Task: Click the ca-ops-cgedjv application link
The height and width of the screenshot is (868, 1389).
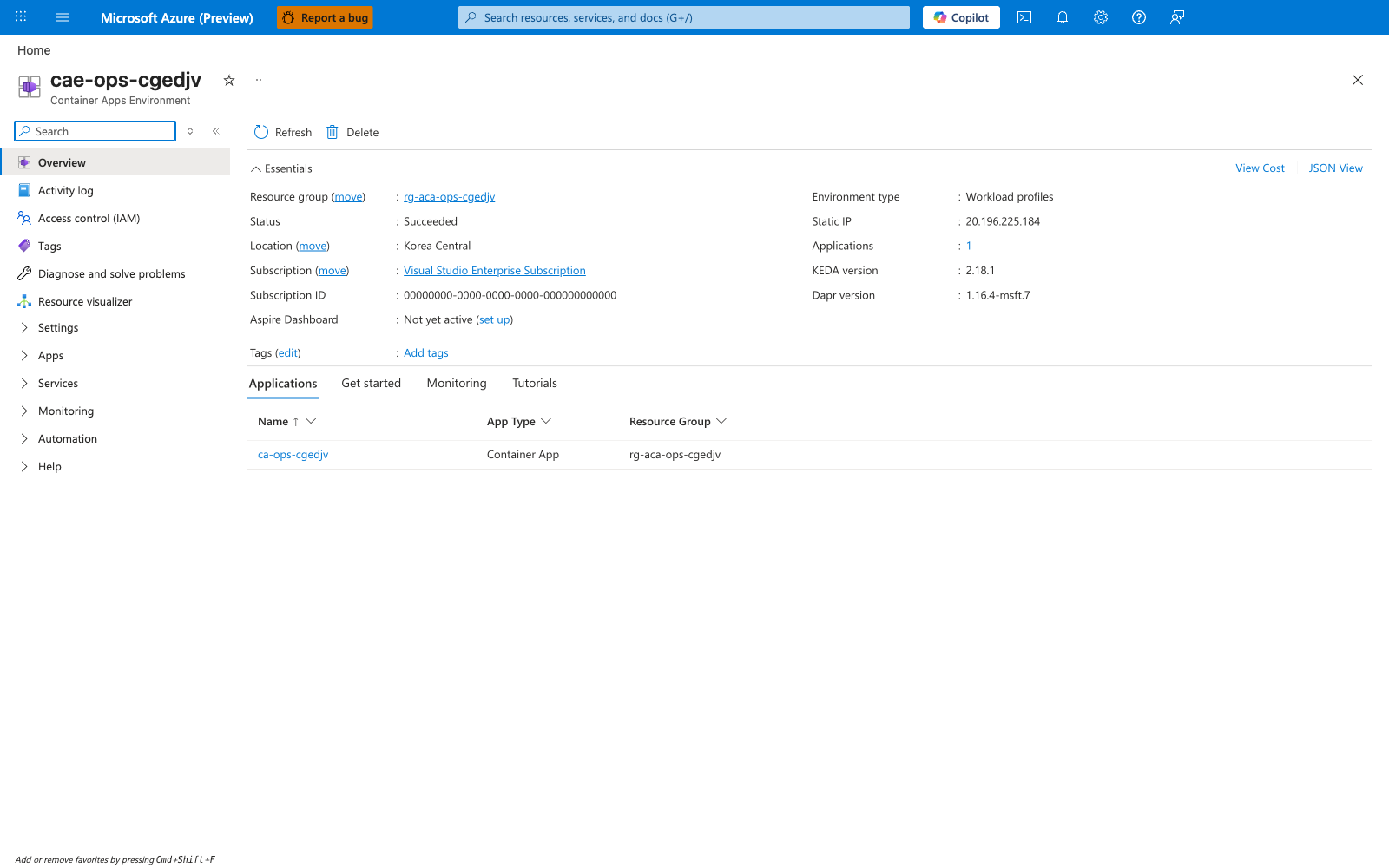Action: (x=293, y=455)
